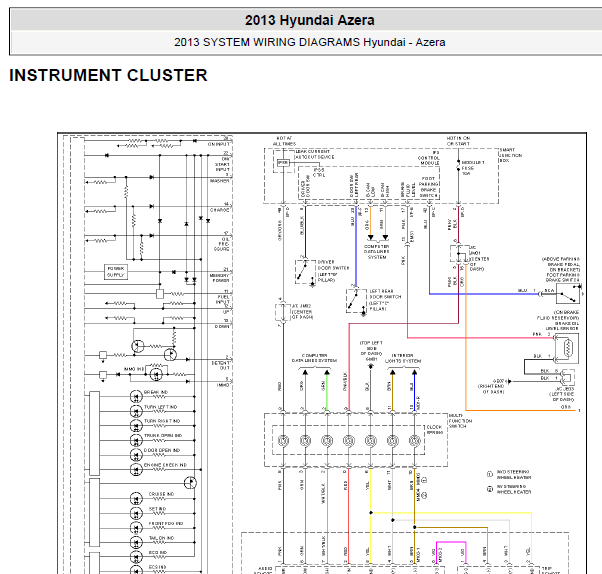
Task: Click the 'MULTI-FUNCTION SWITCH' label
Action: click(460, 421)
